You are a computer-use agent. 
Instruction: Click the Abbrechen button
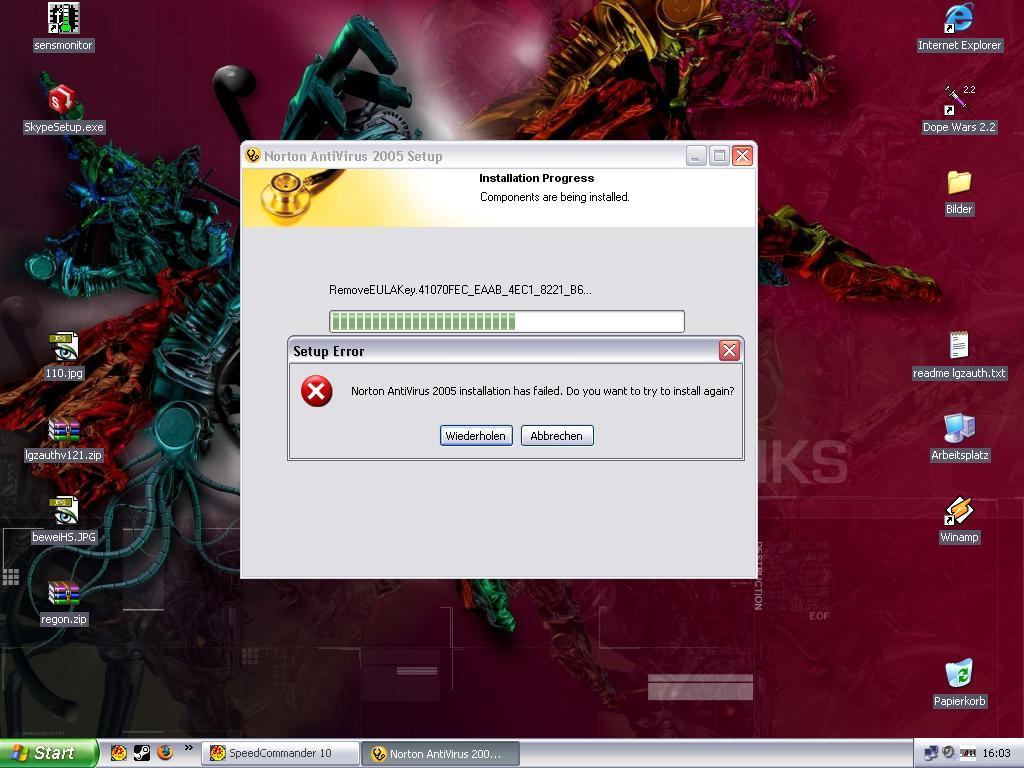[x=557, y=436]
